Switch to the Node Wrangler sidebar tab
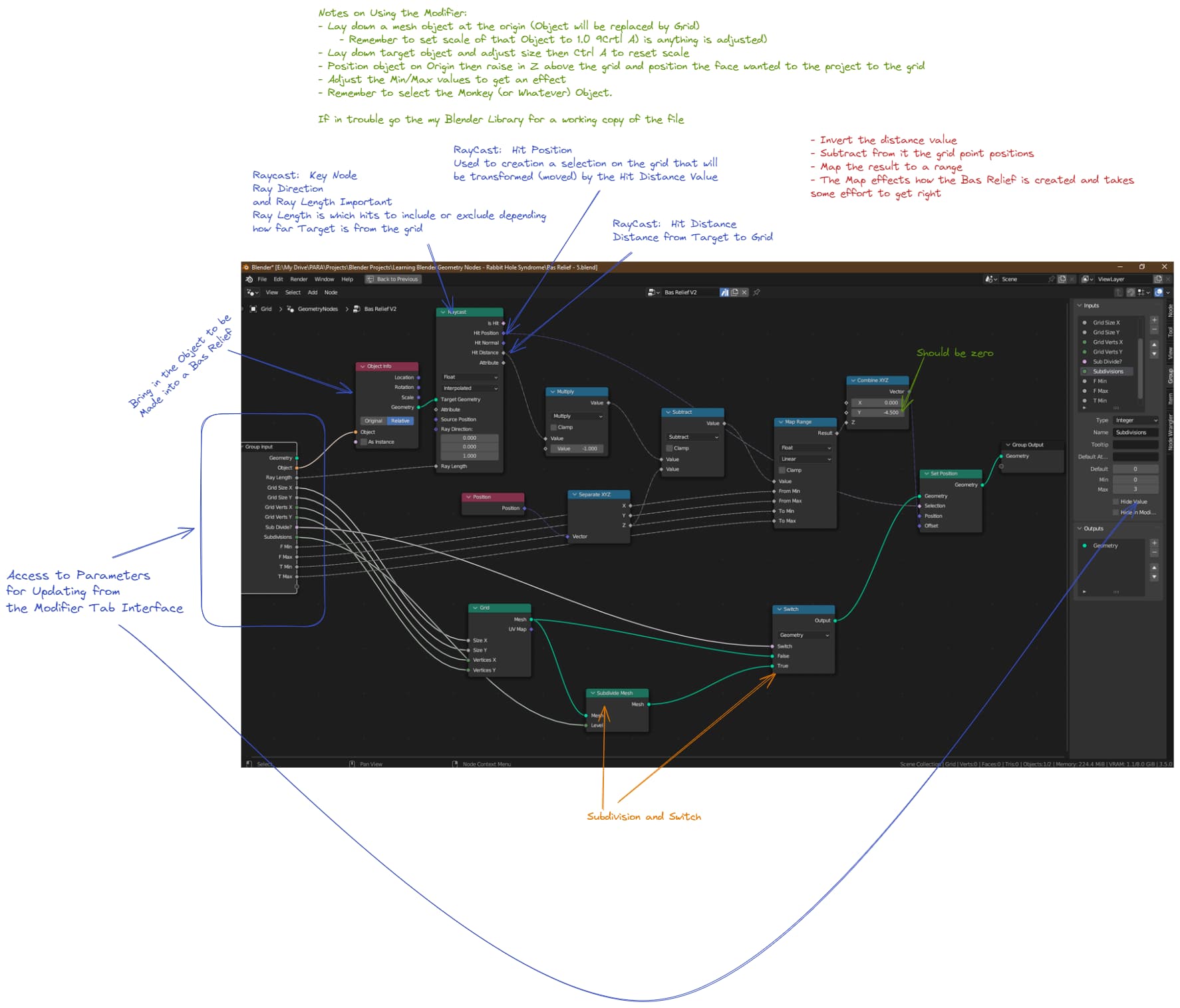Viewport: 1180px width, 1008px height. tap(1170, 432)
